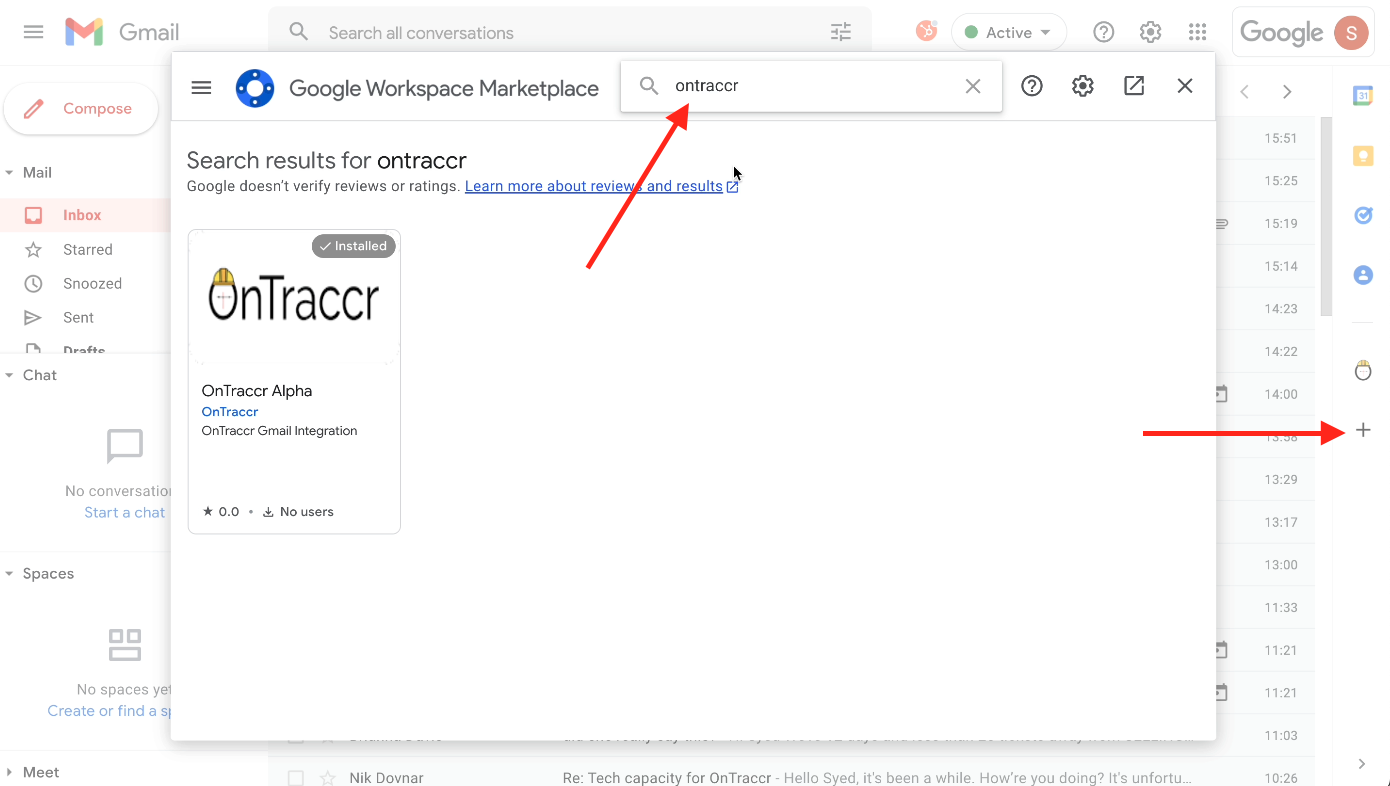Open Marketplace in a new window
This screenshot has width=1390, height=786.
1134,86
